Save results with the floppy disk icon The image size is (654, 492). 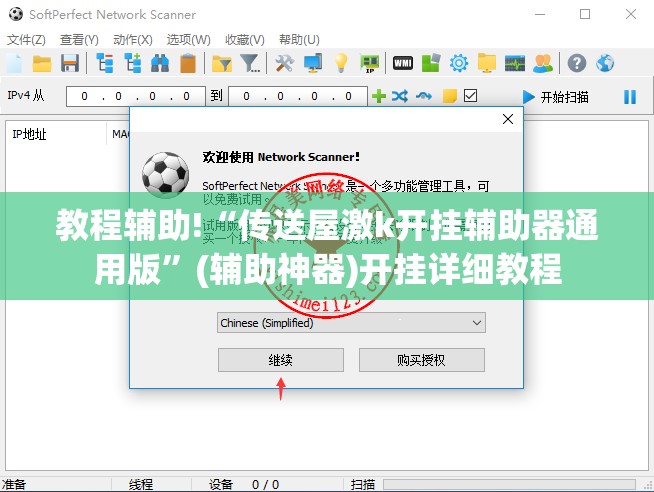coord(70,63)
